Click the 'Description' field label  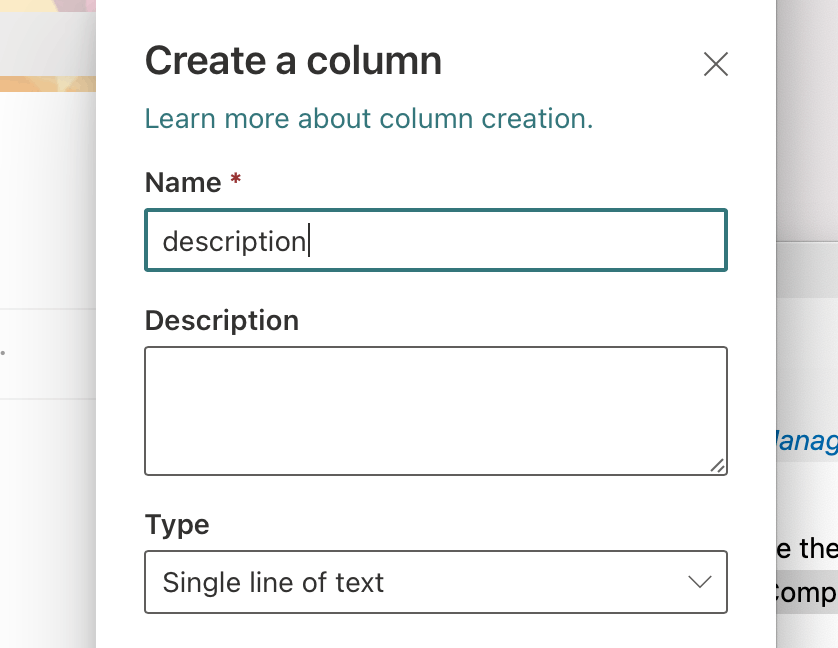(x=221, y=321)
